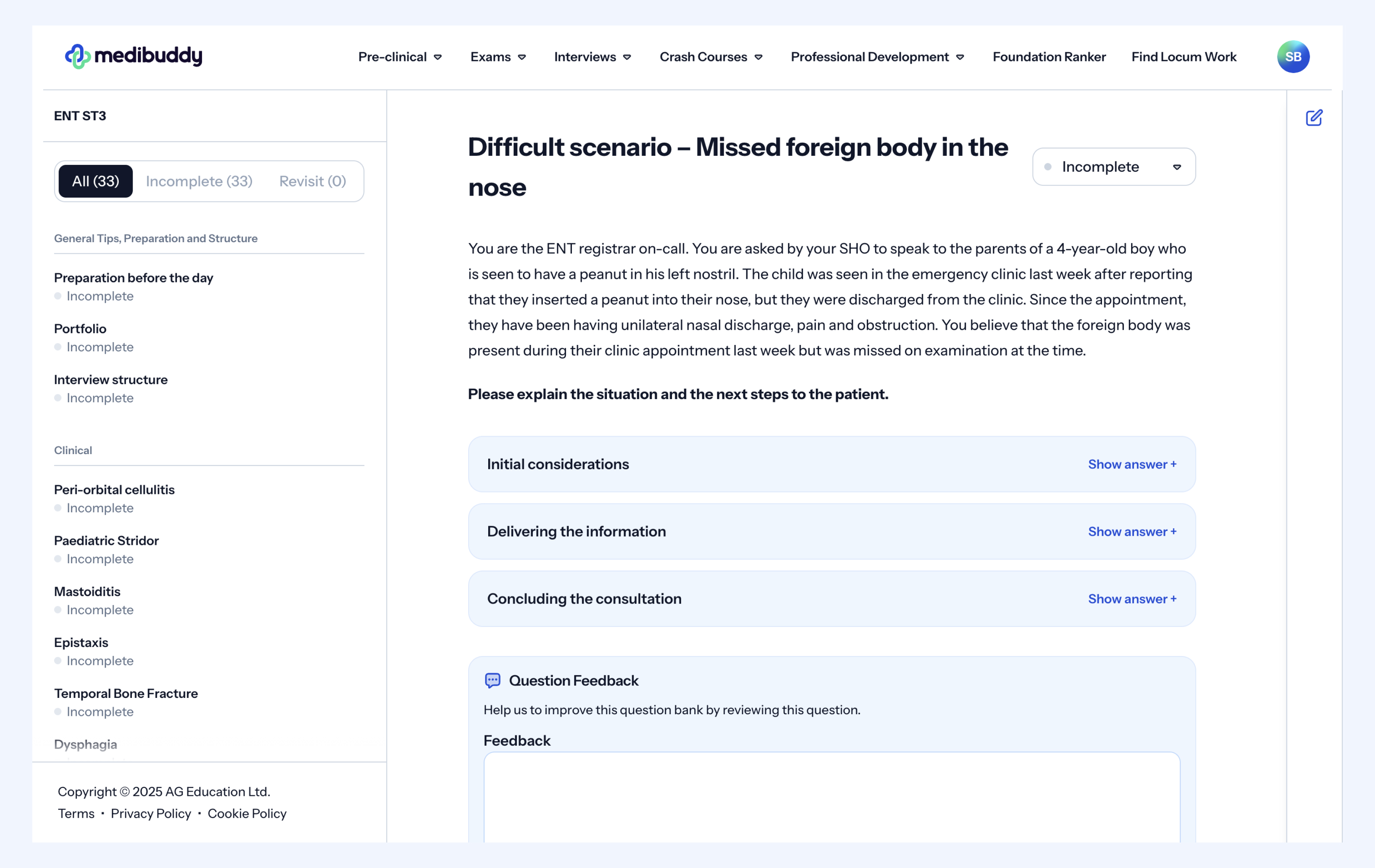
Task: Expand the Initial considerations answer
Action: [1132, 464]
